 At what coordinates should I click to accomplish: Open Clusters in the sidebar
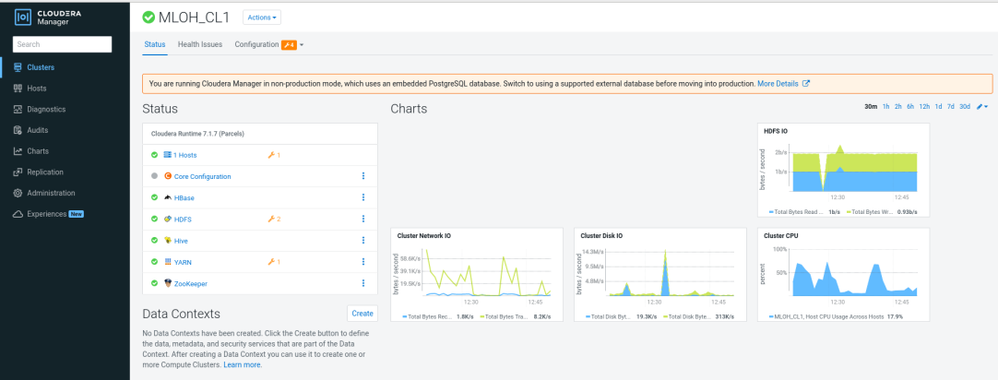click(x=41, y=67)
